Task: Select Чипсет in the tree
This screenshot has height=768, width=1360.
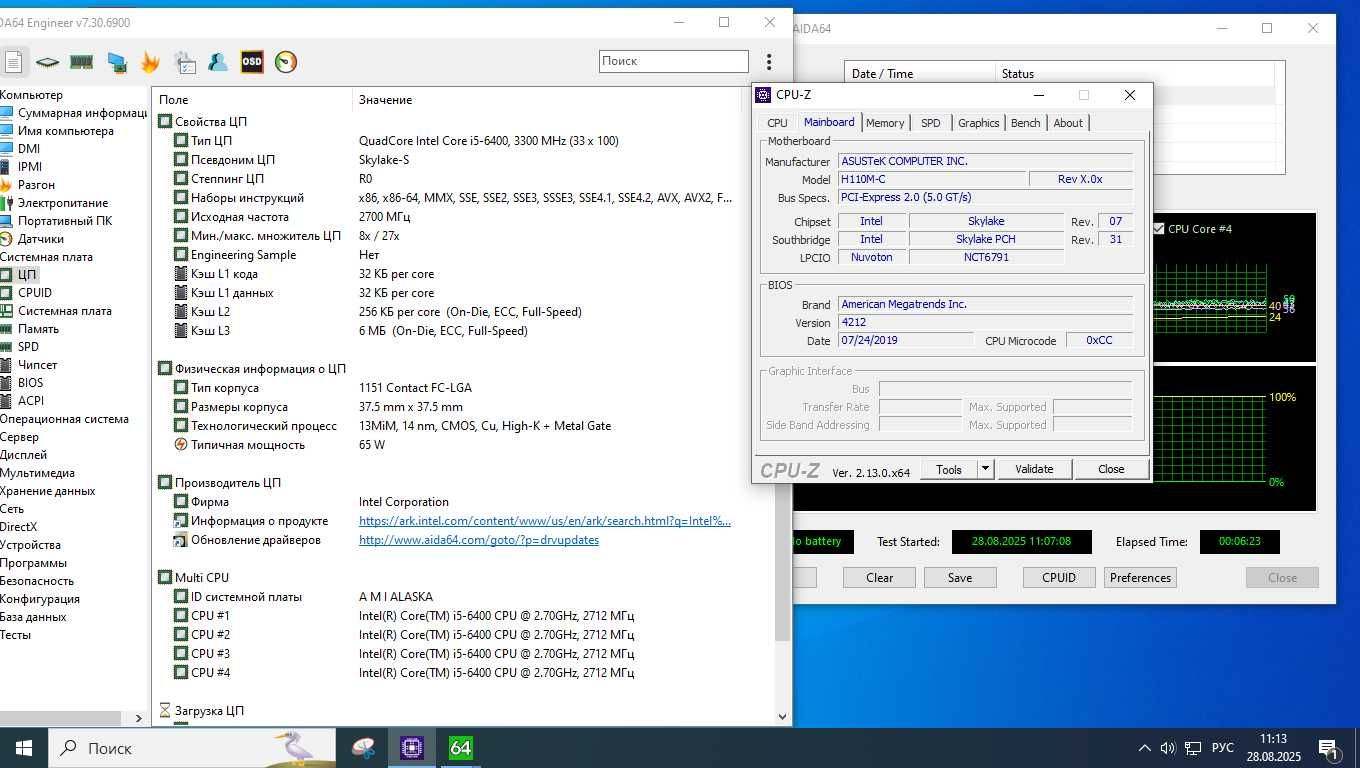Action: point(37,365)
